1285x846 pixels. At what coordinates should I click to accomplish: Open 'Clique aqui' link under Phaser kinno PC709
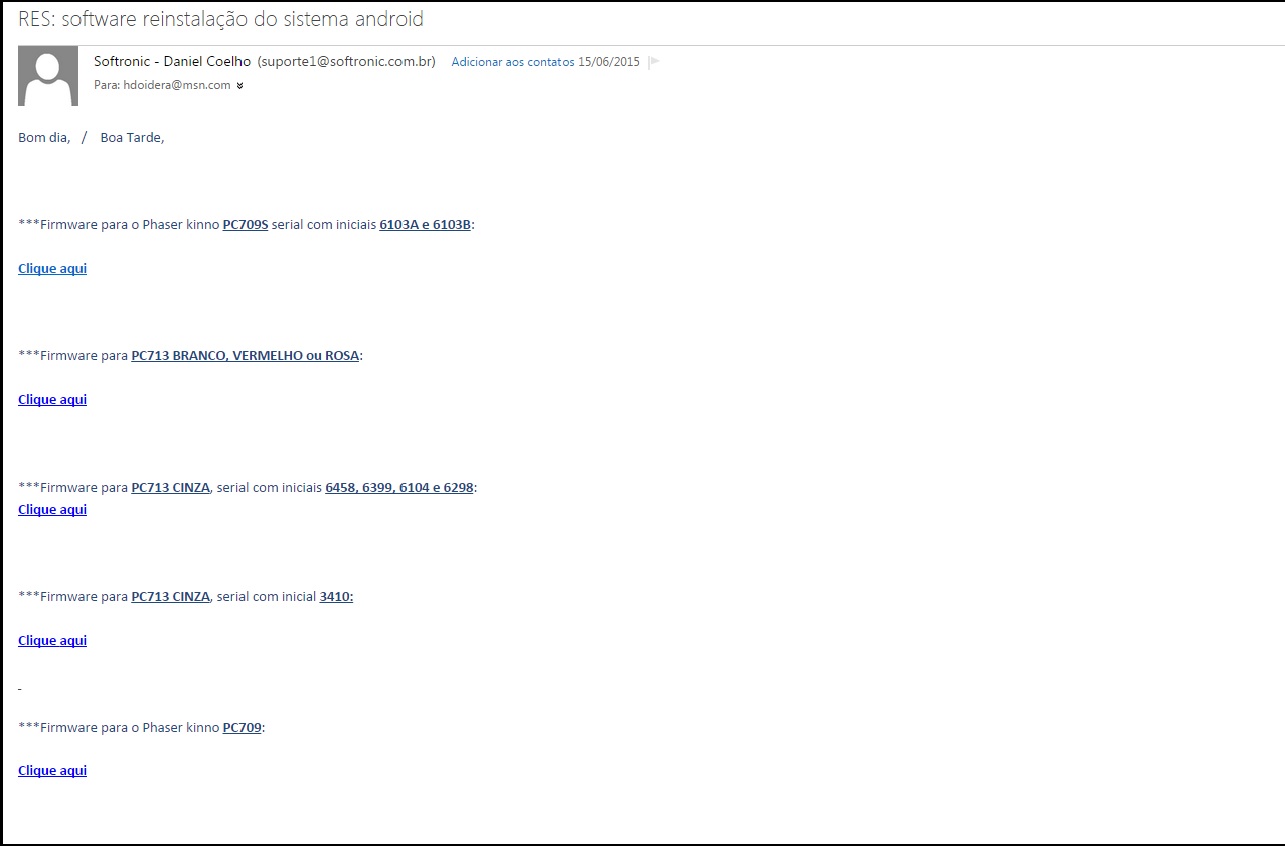pos(52,771)
